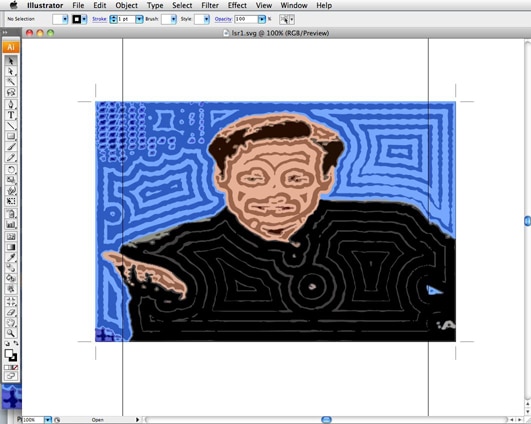Select the Free Transform tool
Image resolution: width=531 pixels, height=424 pixels.
tap(11, 201)
